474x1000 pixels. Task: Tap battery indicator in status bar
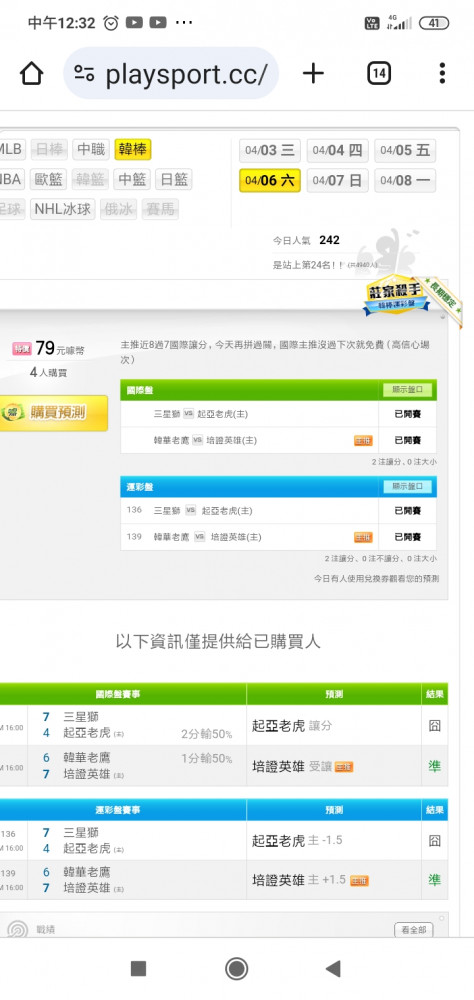click(434, 23)
